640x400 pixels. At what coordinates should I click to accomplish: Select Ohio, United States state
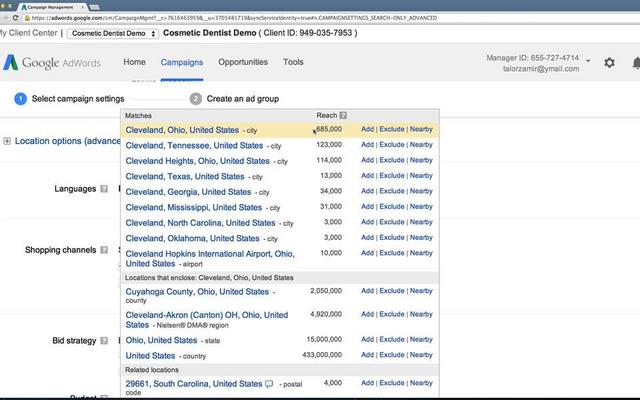161,340
